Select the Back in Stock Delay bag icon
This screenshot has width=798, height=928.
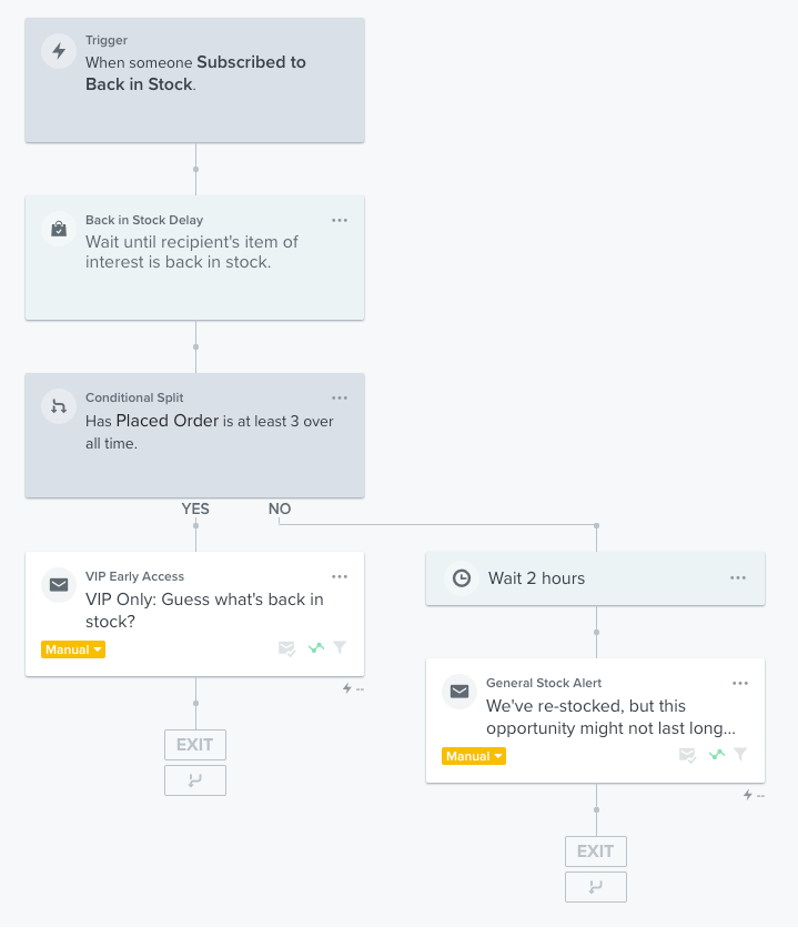59,229
